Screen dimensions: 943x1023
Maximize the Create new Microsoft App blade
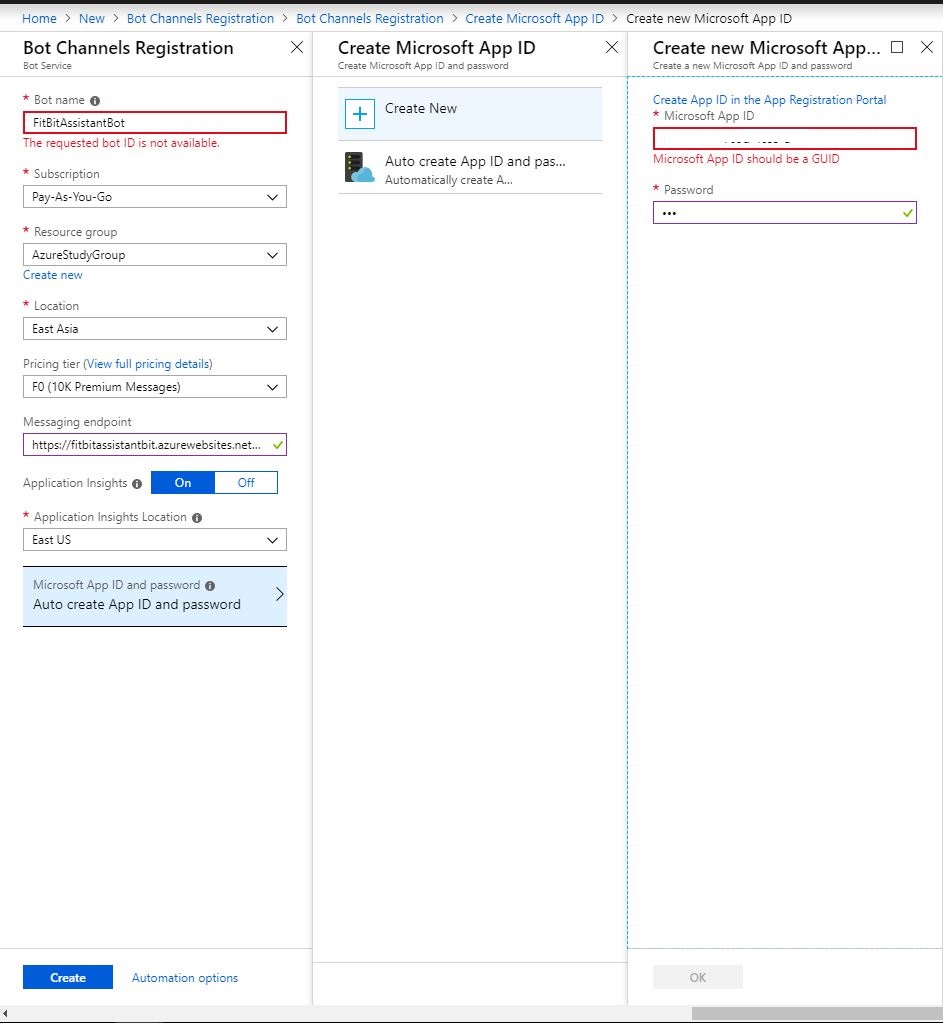coord(897,47)
